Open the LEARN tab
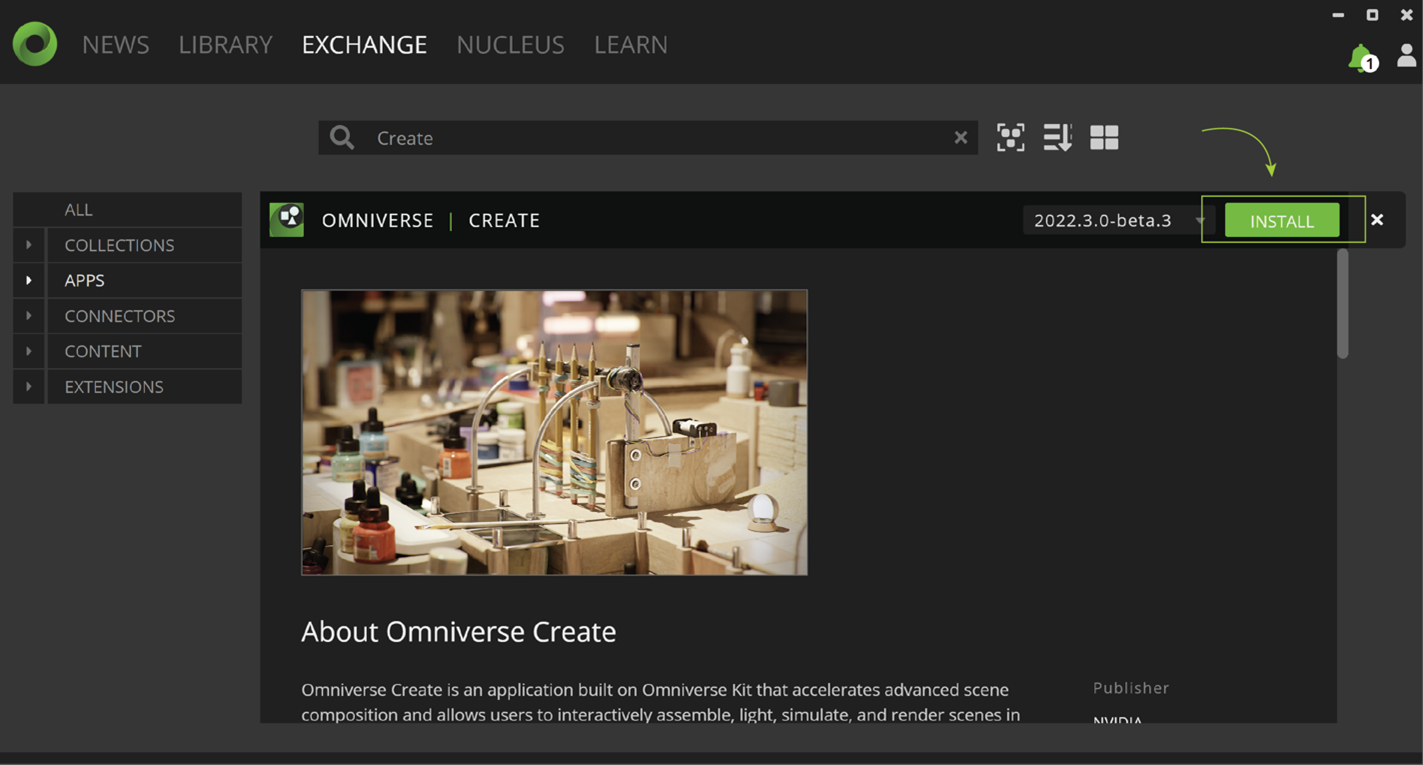 click(631, 44)
